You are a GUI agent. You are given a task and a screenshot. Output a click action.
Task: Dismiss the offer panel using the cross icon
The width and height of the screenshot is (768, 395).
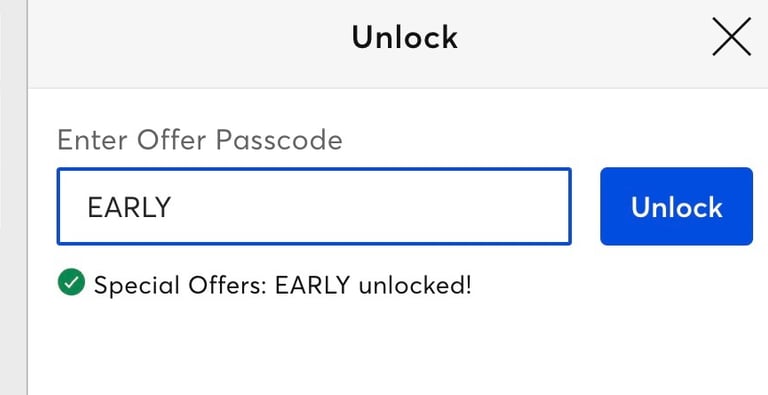(731, 37)
